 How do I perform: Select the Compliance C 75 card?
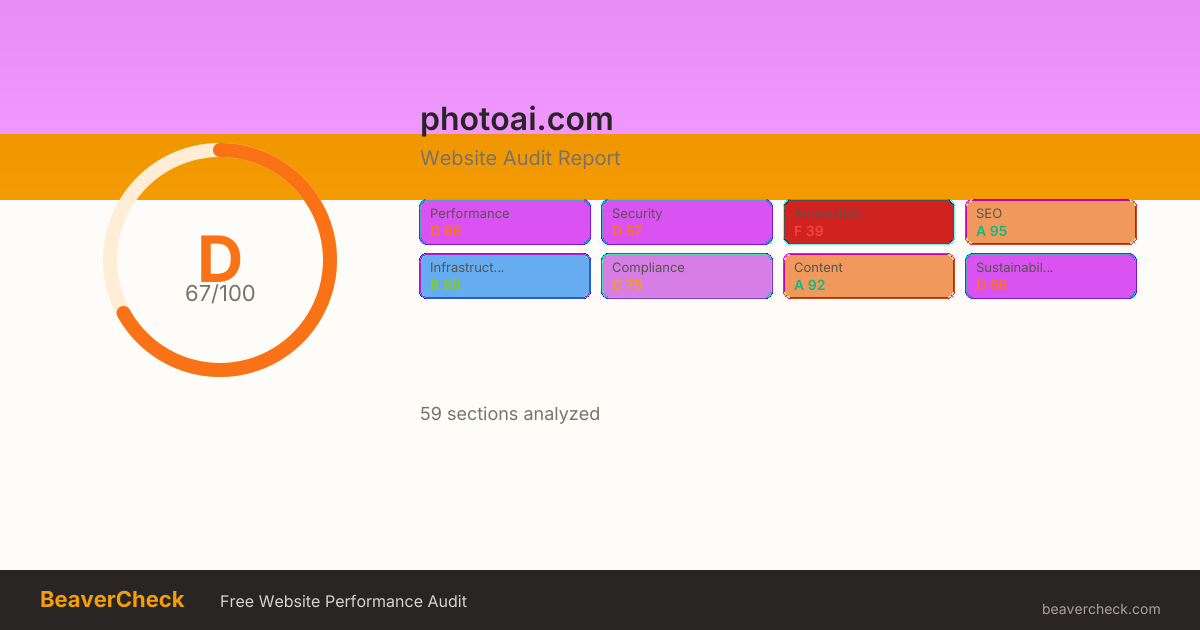pos(687,276)
